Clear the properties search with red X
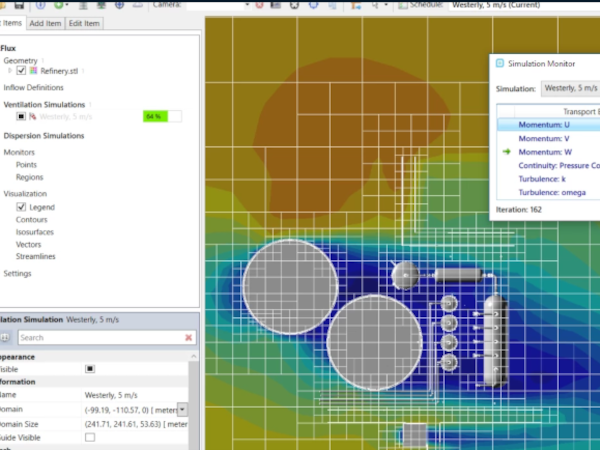 click(x=188, y=338)
